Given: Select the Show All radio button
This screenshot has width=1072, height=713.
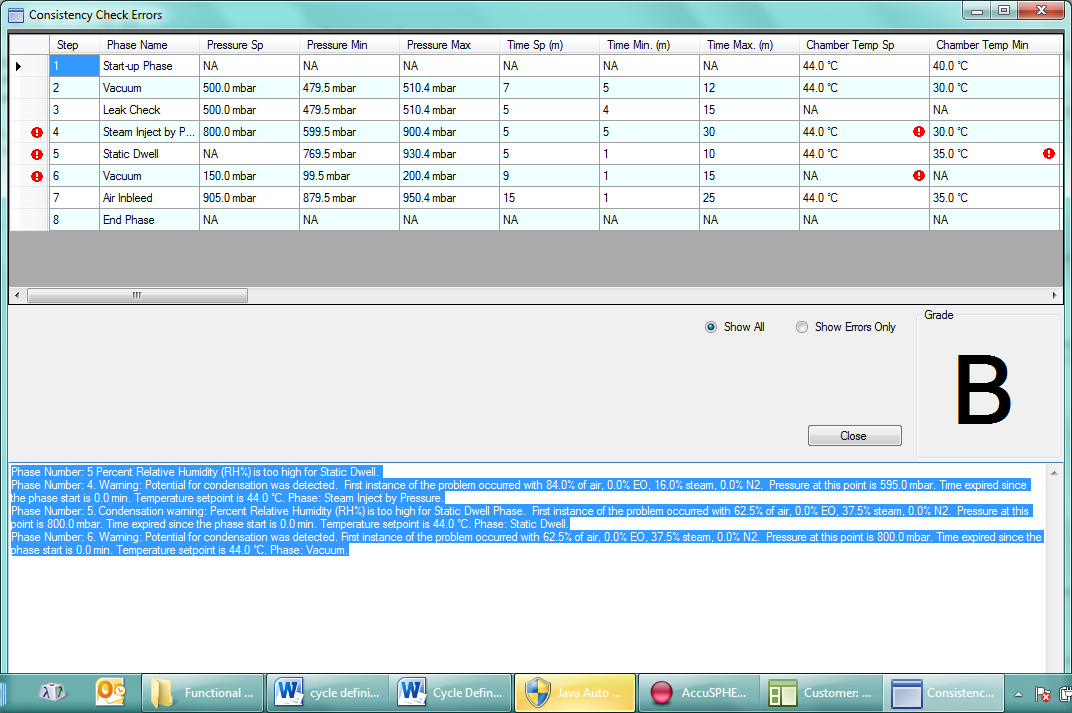Looking at the screenshot, I should pos(712,327).
